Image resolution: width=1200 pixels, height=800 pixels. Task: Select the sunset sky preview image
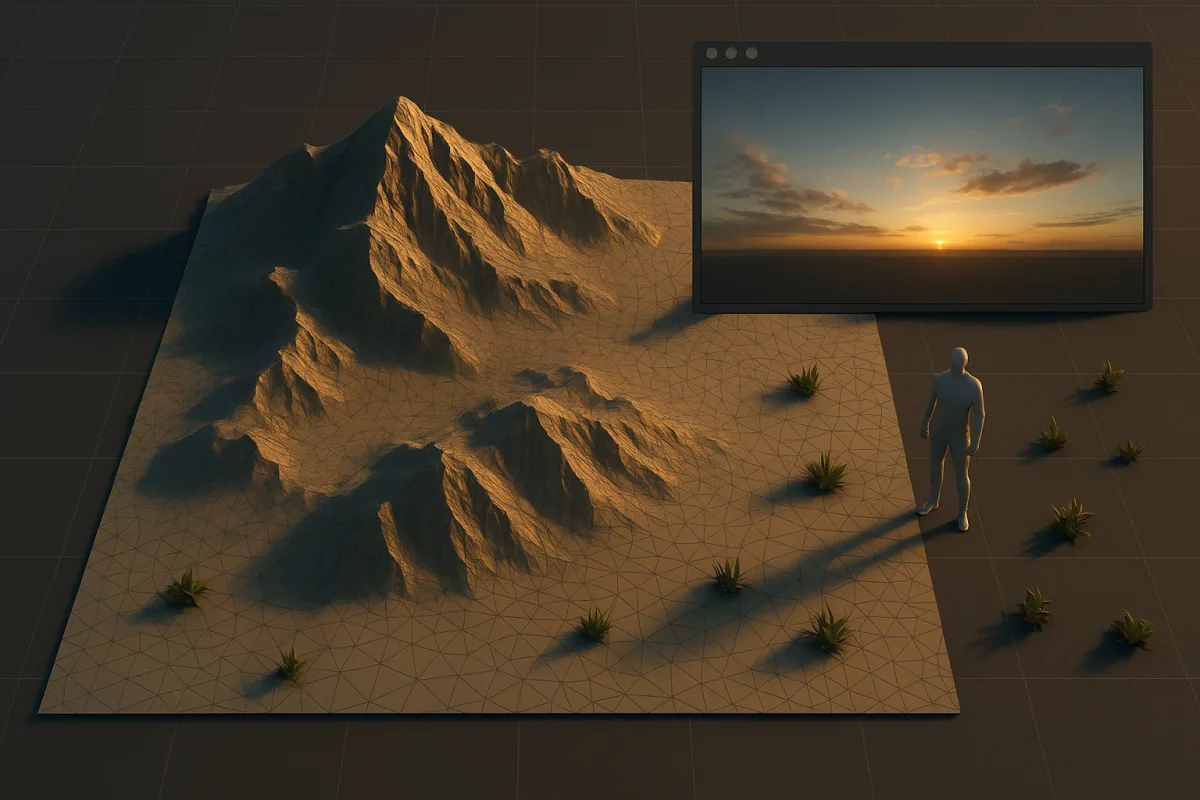point(922,184)
